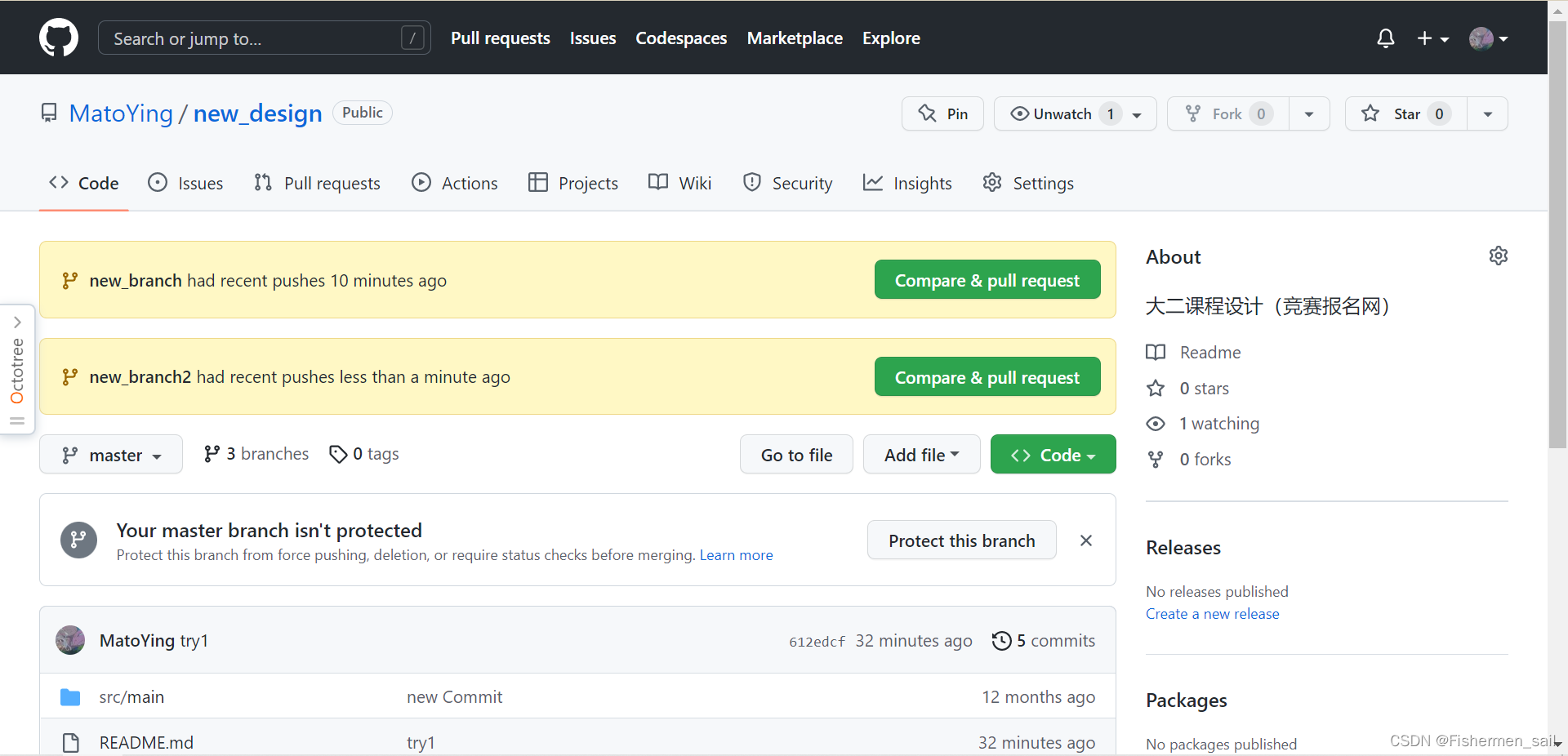Click Create a new release
This screenshot has height=756, width=1568.
[x=1212, y=614]
